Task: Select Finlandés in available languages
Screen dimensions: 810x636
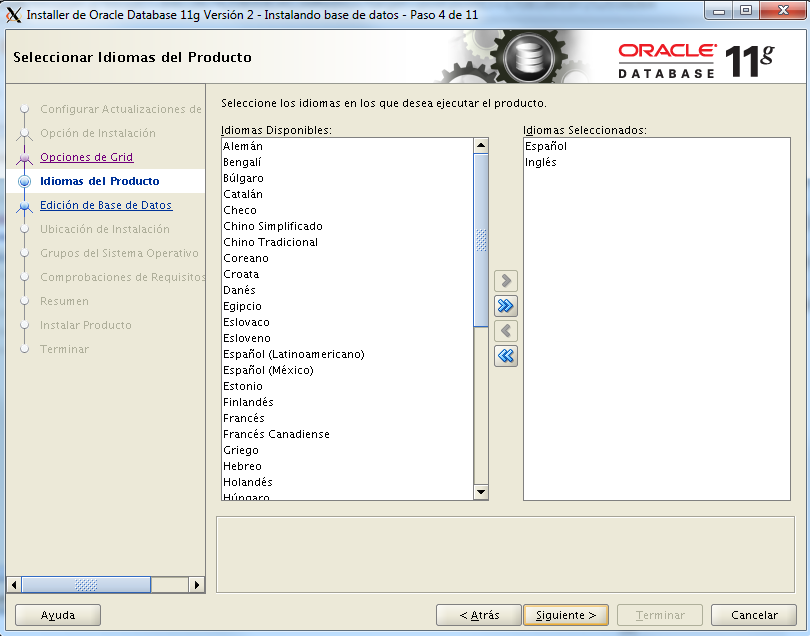Action: tap(347, 402)
